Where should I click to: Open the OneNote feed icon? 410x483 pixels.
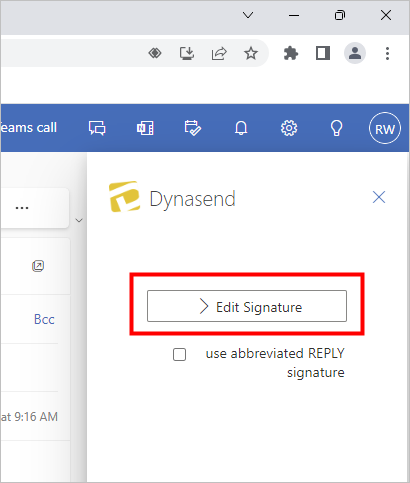[x=145, y=128]
